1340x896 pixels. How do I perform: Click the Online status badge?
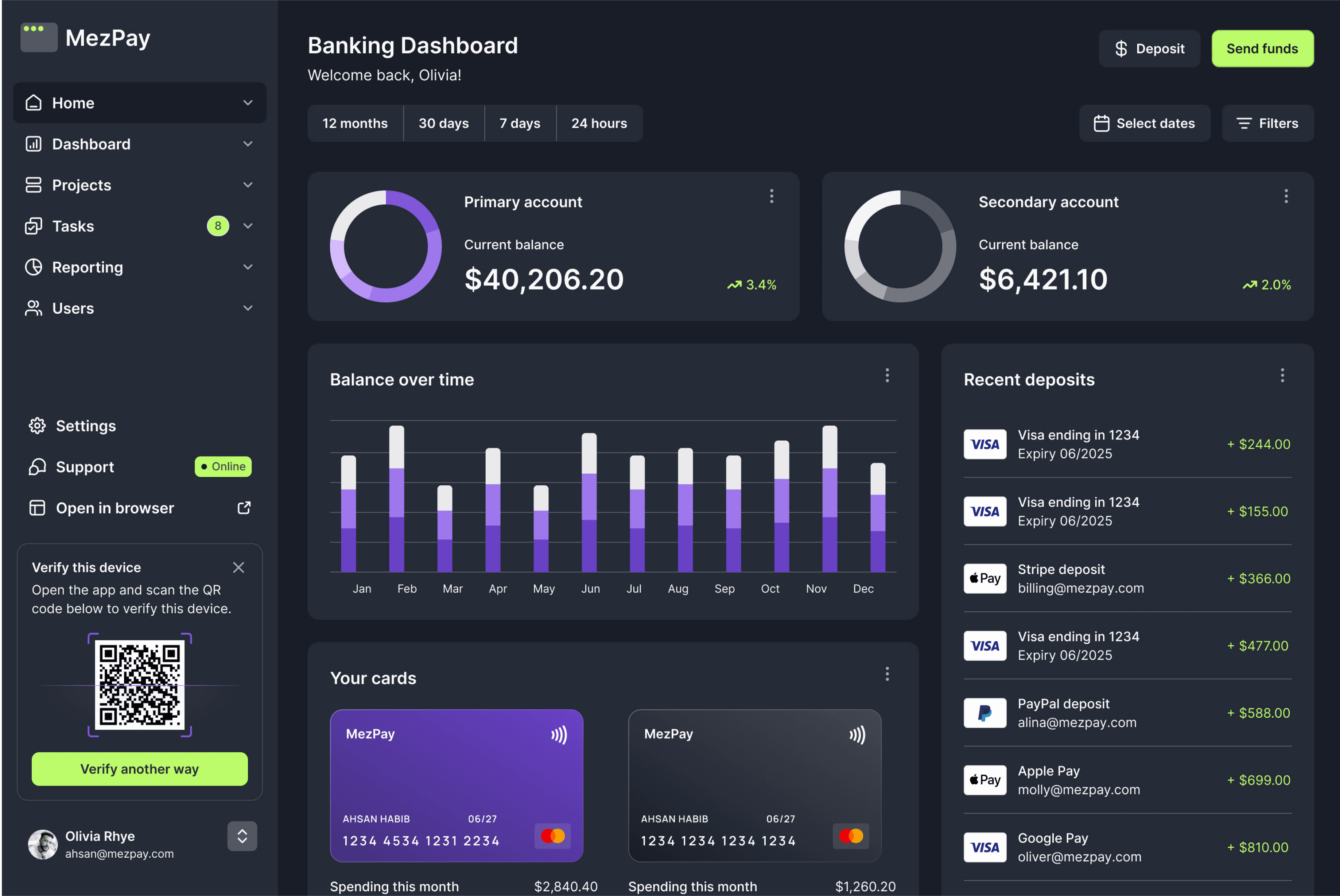coord(223,466)
